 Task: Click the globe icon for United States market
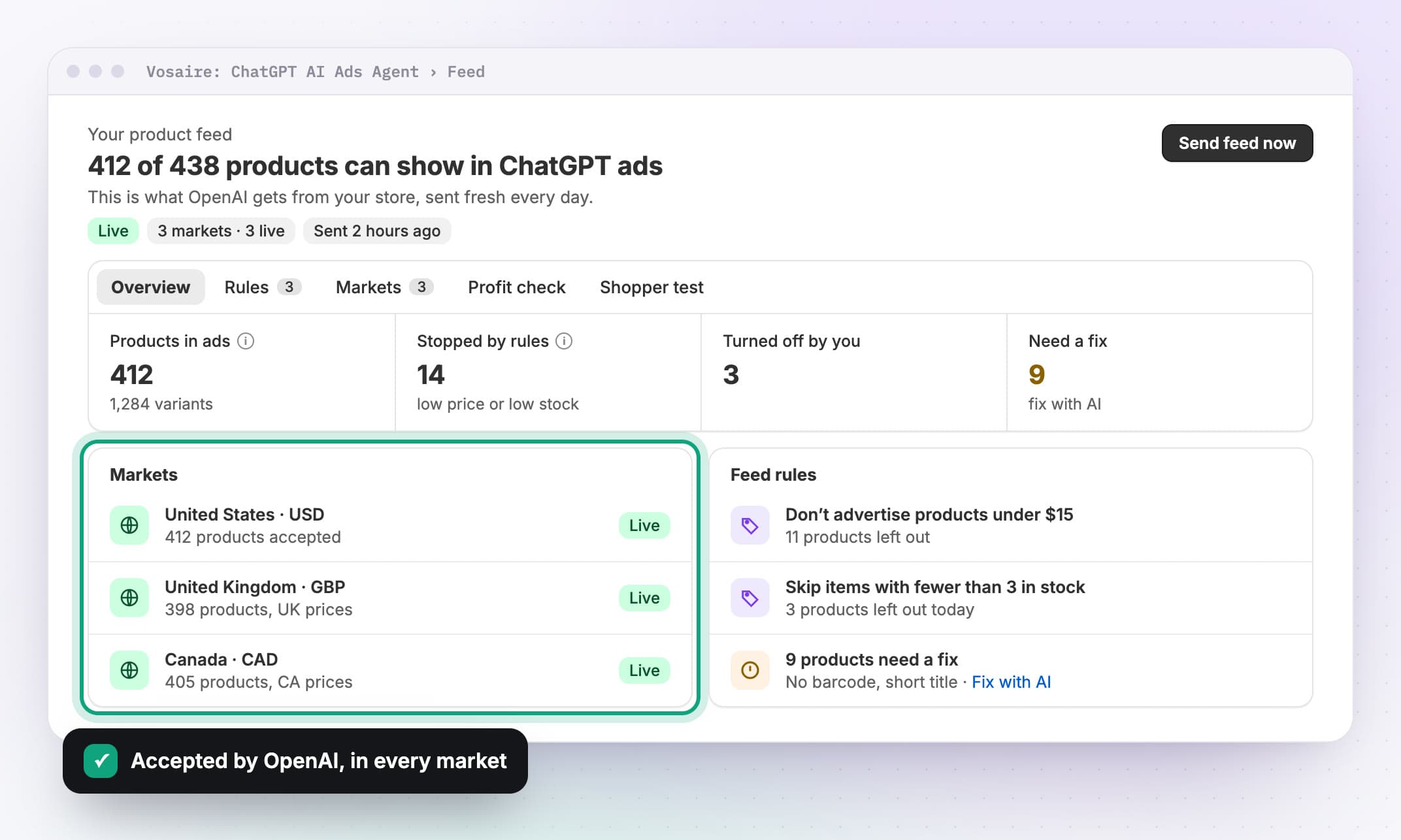pyautogui.click(x=129, y=525)
